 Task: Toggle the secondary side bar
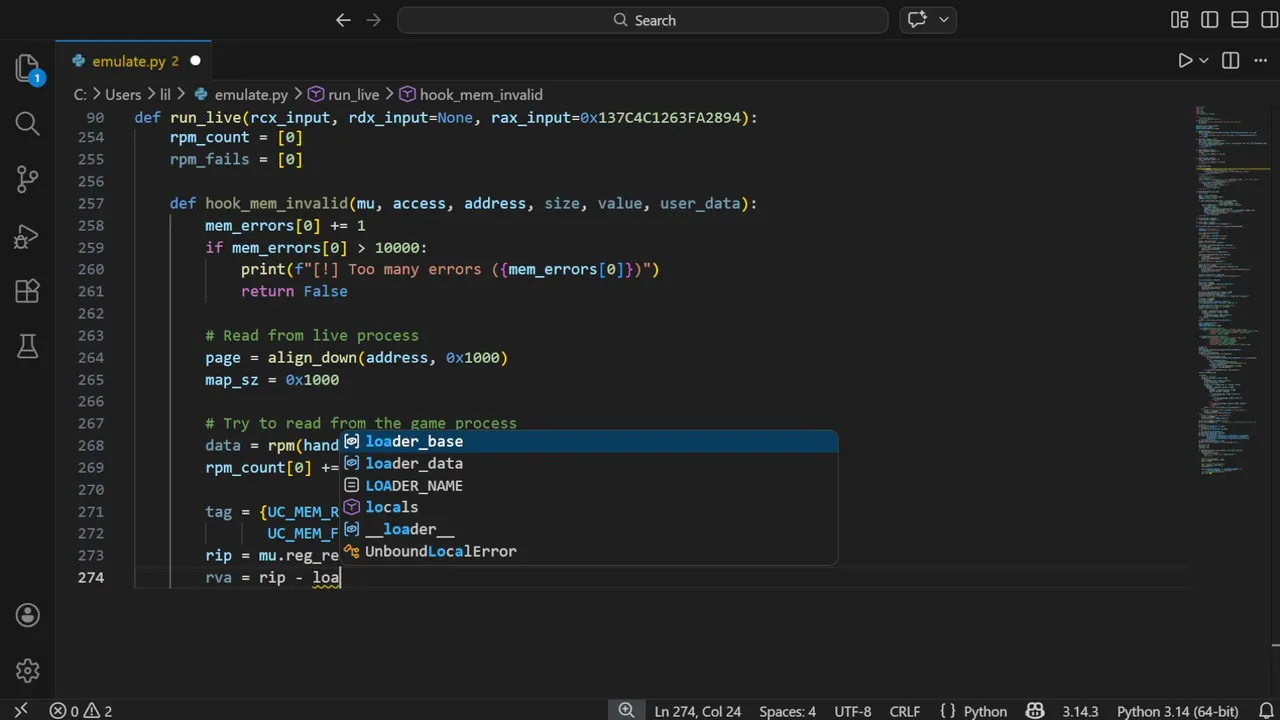(1269, 20)
